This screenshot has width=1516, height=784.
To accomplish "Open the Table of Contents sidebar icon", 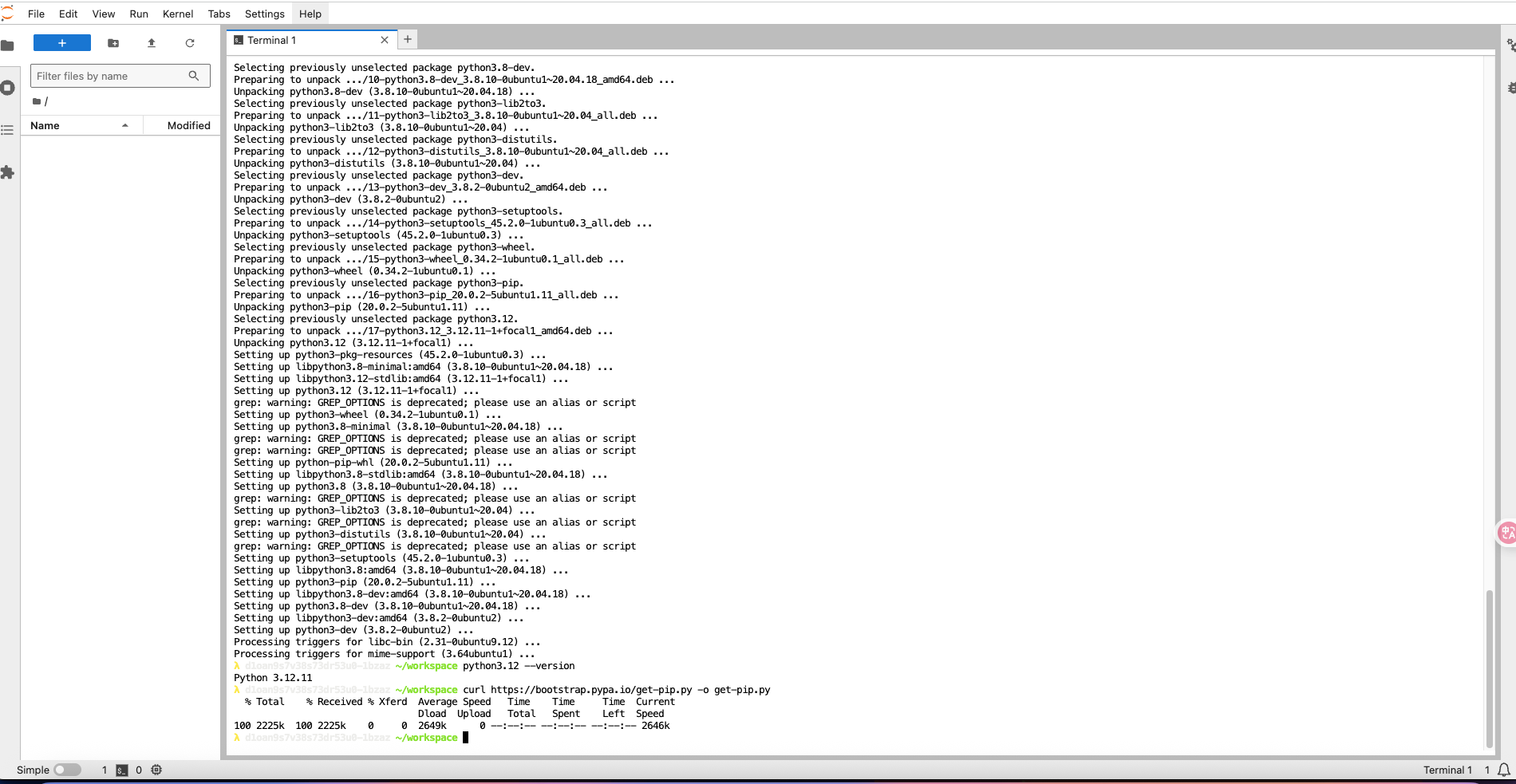I will click(x=8, y=130).
